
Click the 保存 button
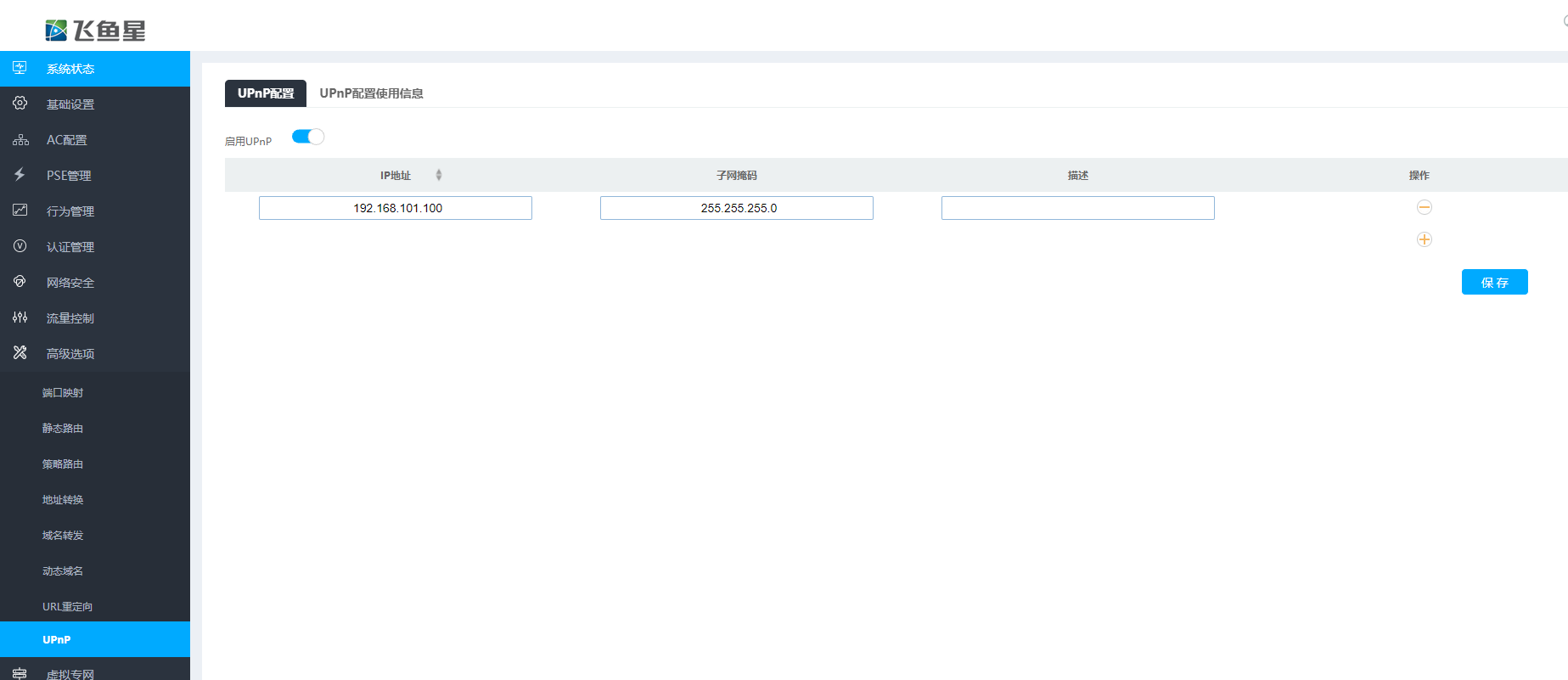[x=1494, y=282]
